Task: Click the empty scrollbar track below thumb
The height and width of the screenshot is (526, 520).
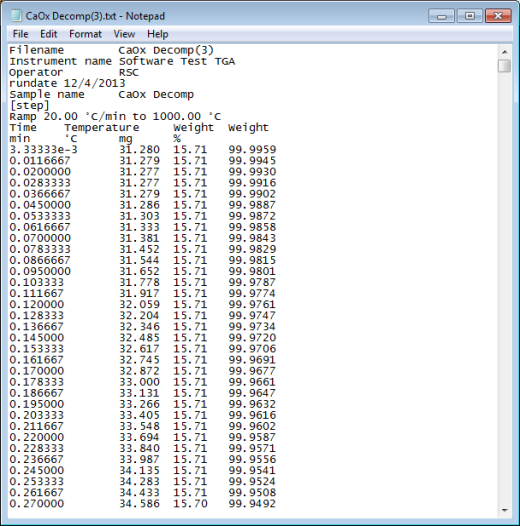Action: [505, 288]
